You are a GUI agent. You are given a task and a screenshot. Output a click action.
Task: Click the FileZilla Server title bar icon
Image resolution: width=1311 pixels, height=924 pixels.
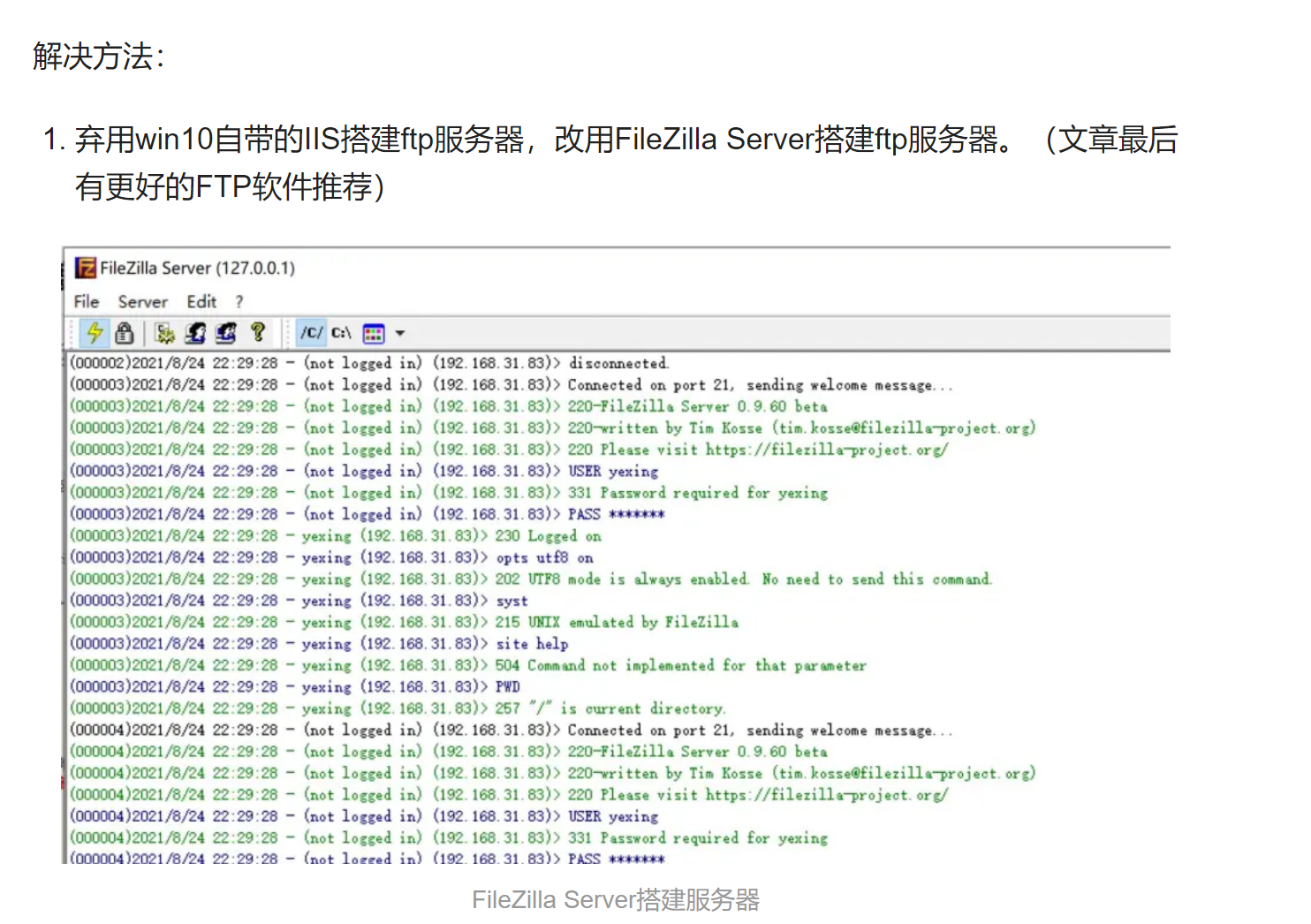point(87,268)
